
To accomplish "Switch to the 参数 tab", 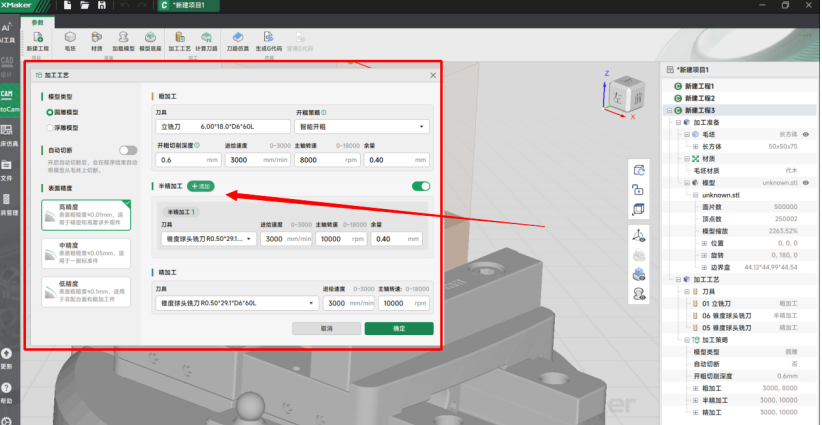I will 38,21.
